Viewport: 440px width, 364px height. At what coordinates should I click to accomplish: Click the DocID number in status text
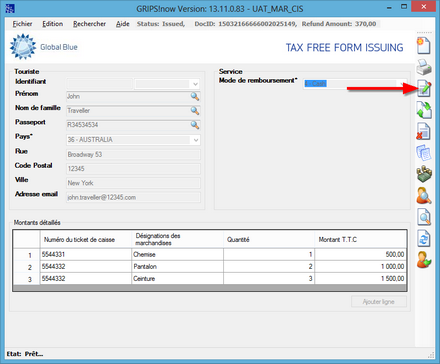257,24
